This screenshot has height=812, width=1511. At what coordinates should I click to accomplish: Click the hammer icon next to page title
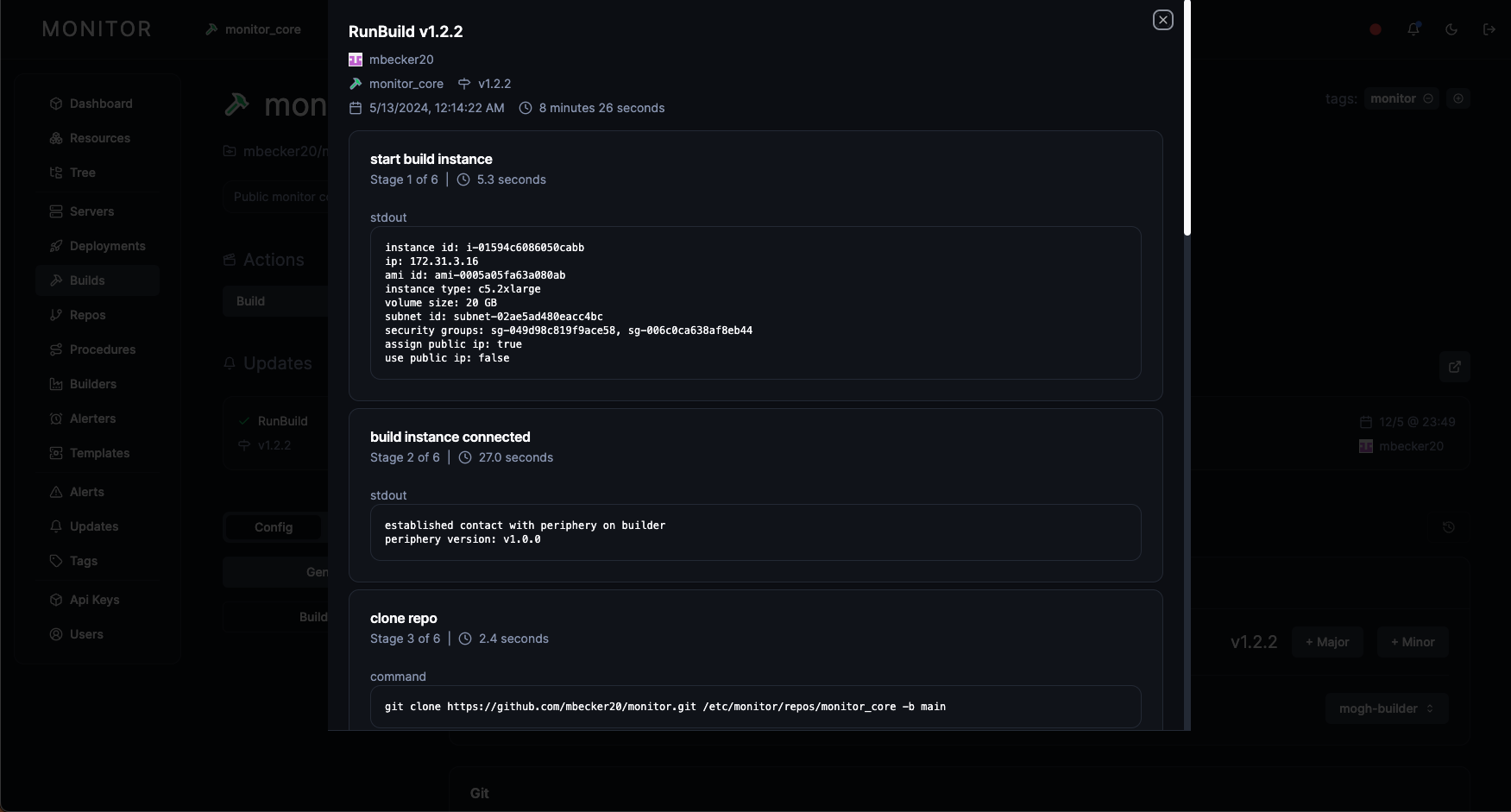(237, 104)
